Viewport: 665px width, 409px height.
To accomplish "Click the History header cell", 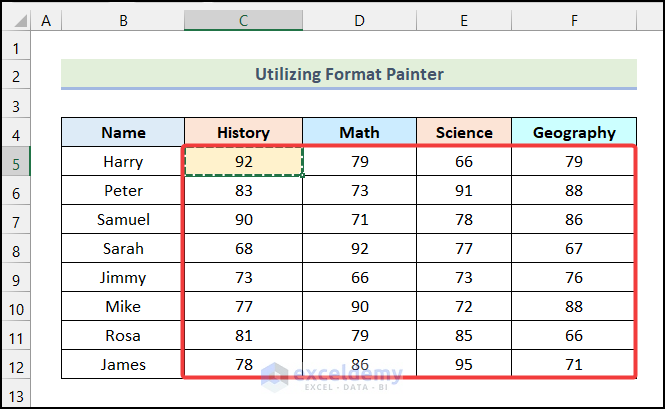I will [243, 132].
